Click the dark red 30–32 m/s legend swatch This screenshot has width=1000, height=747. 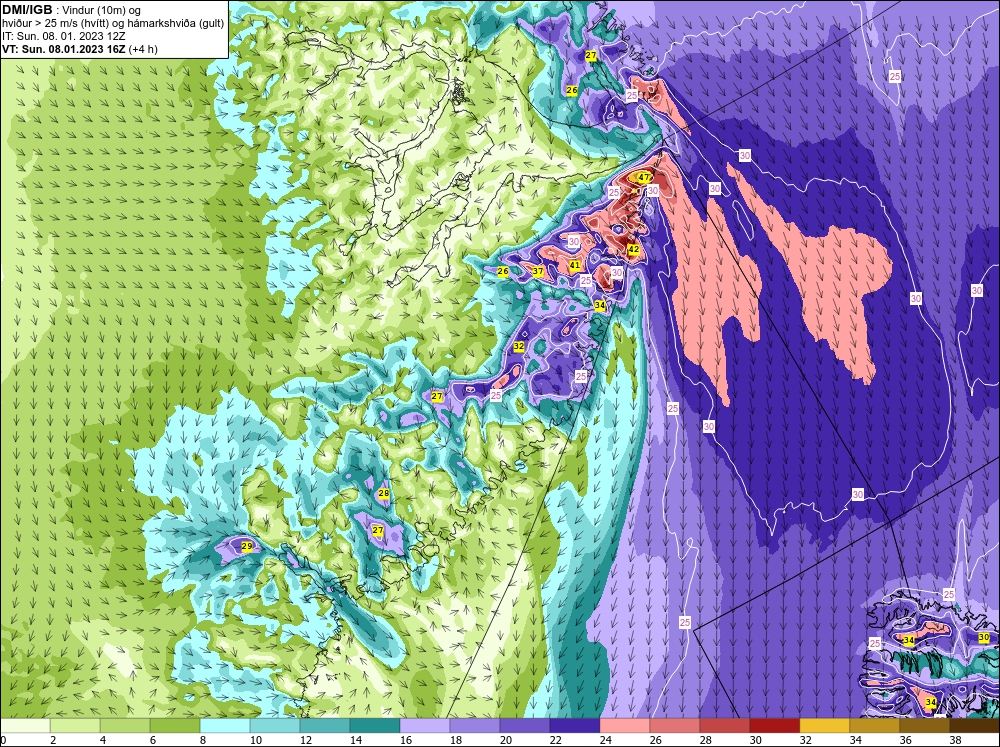click(x=775, y=726)
